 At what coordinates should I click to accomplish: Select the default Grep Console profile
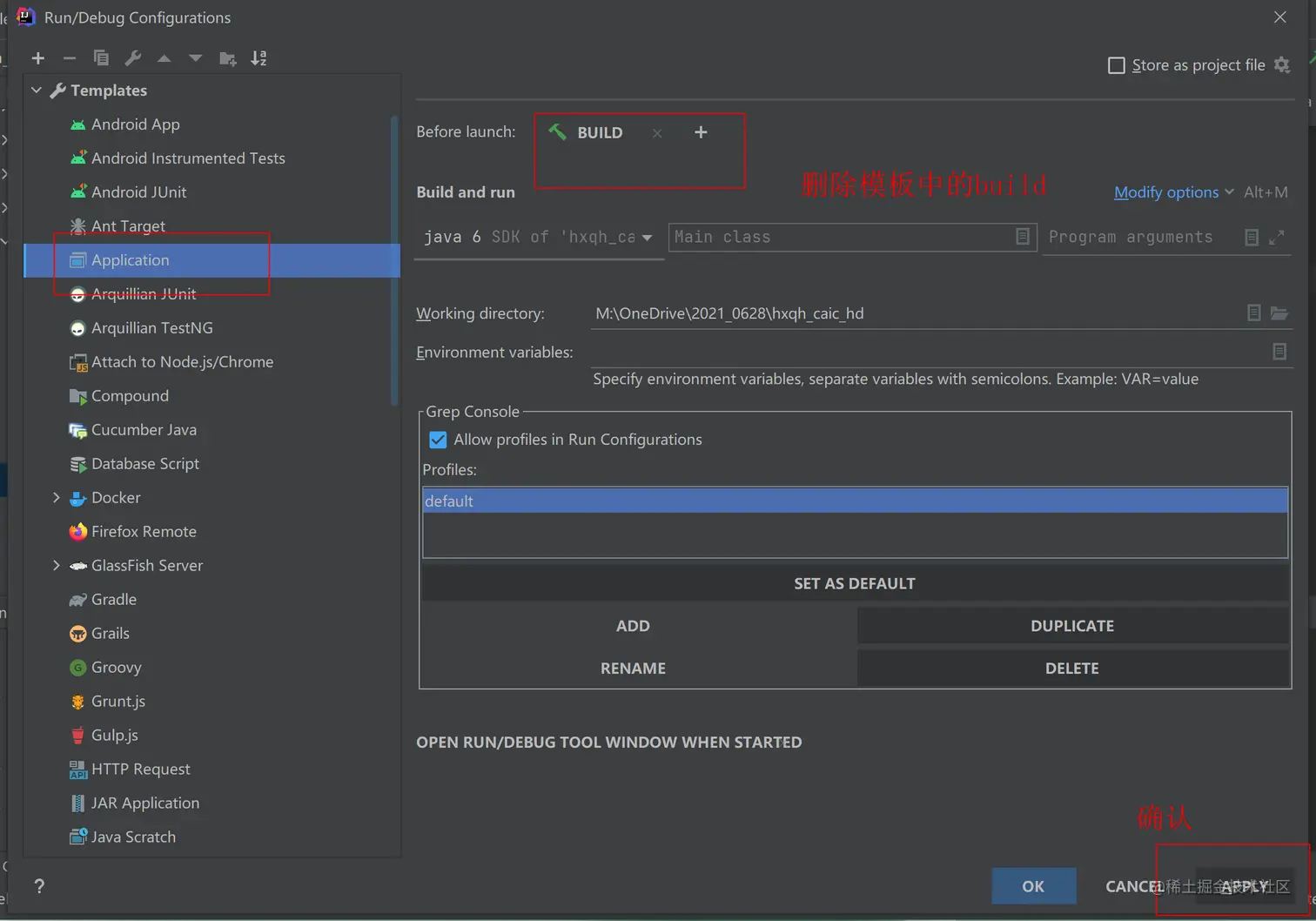click(x=855, y=501)
